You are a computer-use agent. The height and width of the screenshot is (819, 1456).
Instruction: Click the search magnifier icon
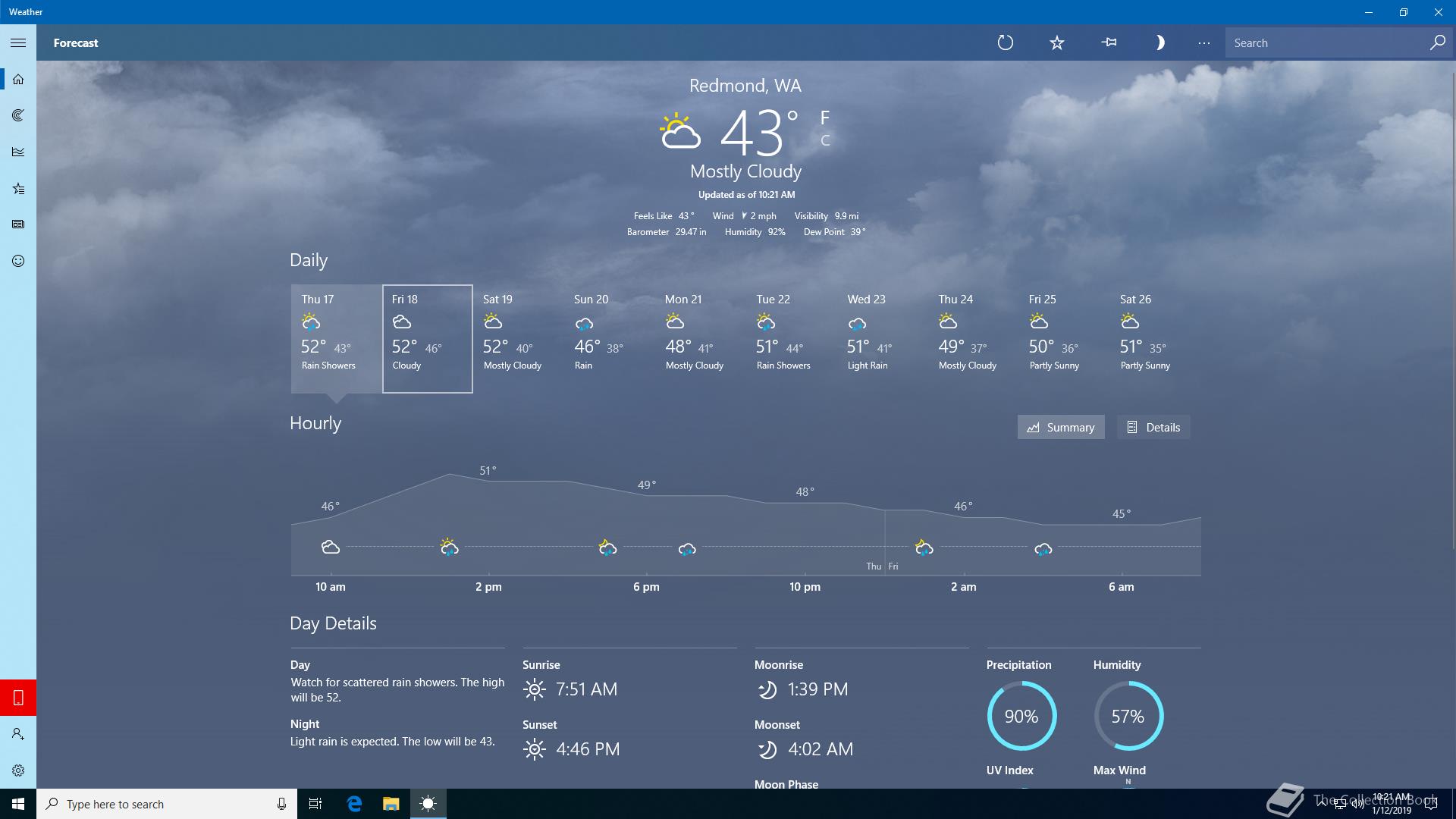1437,43
